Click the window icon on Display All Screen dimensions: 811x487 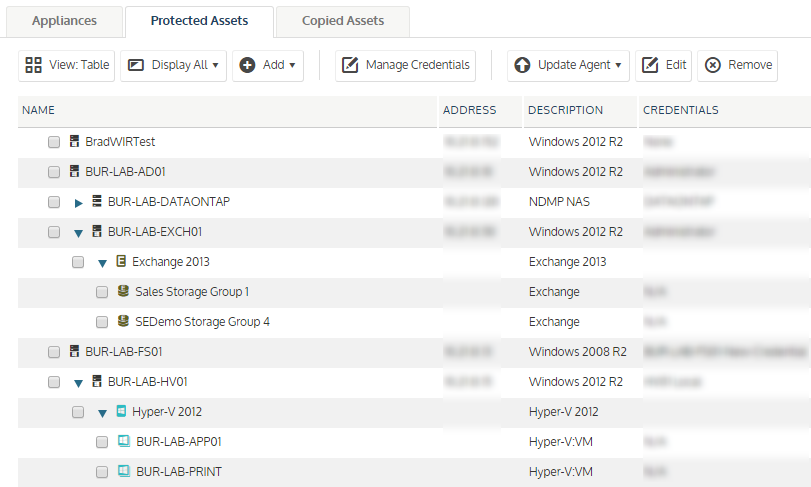(136, 65)
